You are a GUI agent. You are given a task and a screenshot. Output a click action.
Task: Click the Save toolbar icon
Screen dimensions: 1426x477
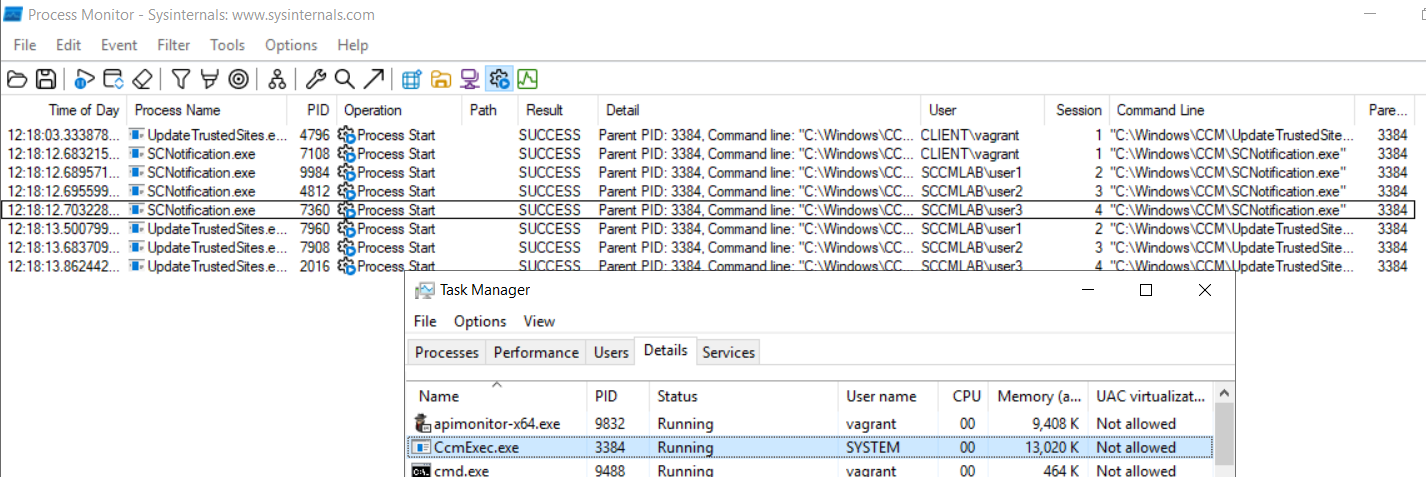pos(46,79)
